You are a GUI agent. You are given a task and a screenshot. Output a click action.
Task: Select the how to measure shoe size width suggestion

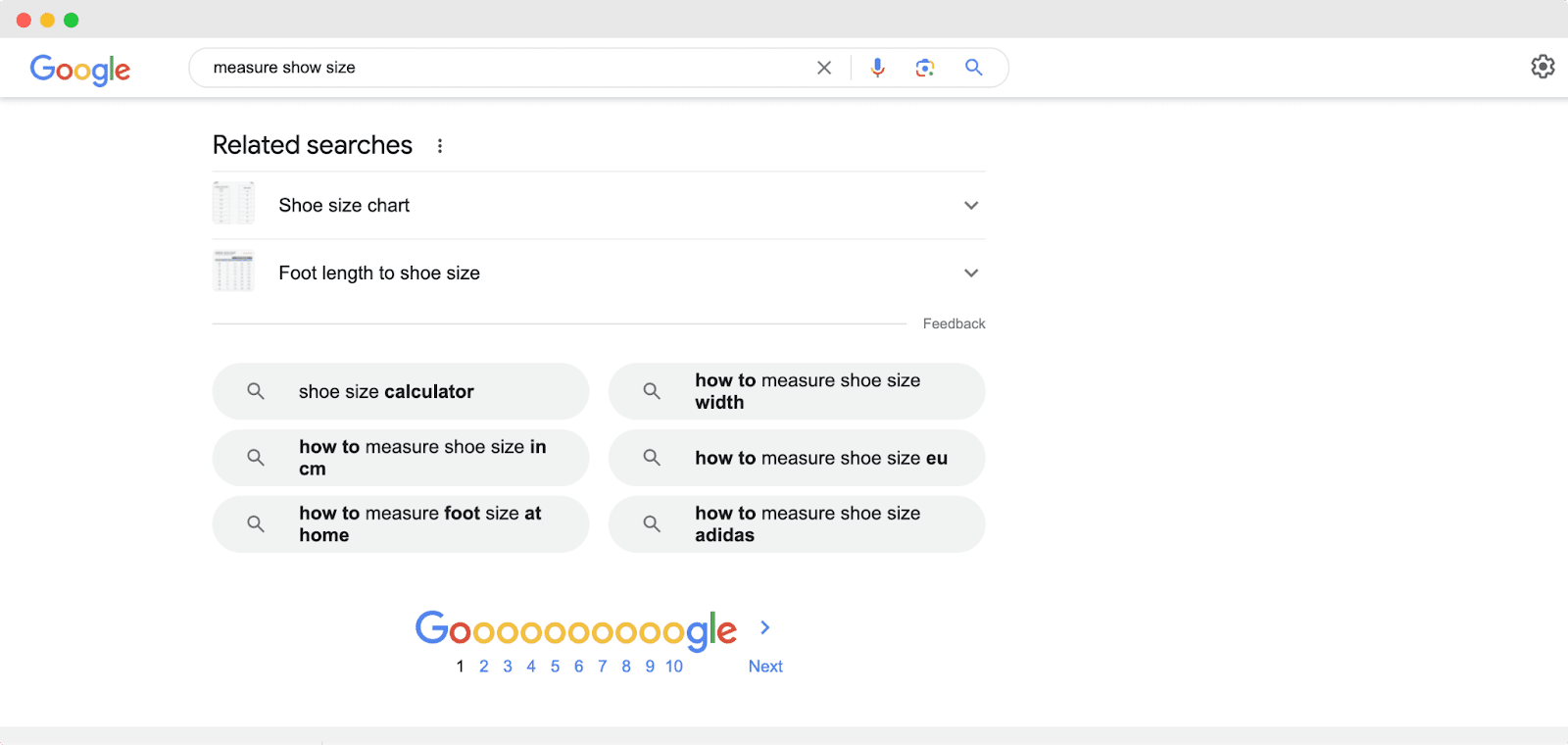click(796, 391)
